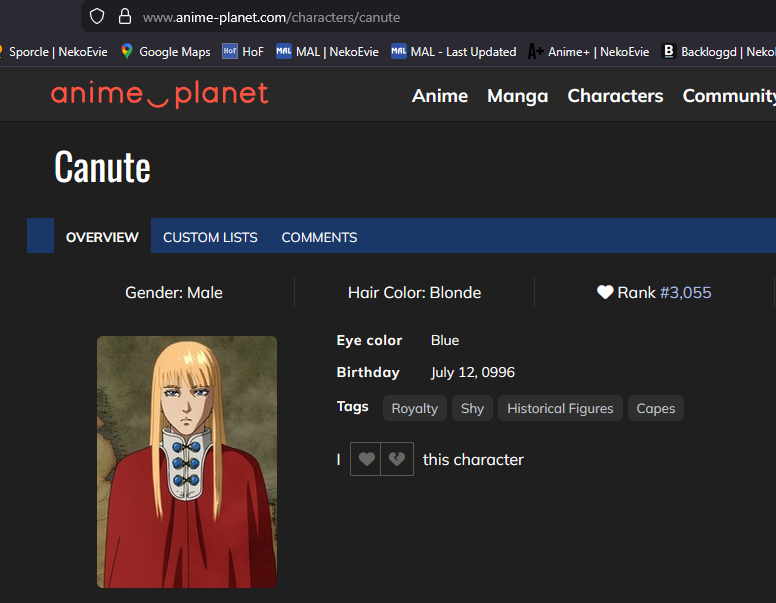The image size is (776, 603).
Task: Click the Canute character portrait image
Action: pyautogui.click(x=187, y=462)
